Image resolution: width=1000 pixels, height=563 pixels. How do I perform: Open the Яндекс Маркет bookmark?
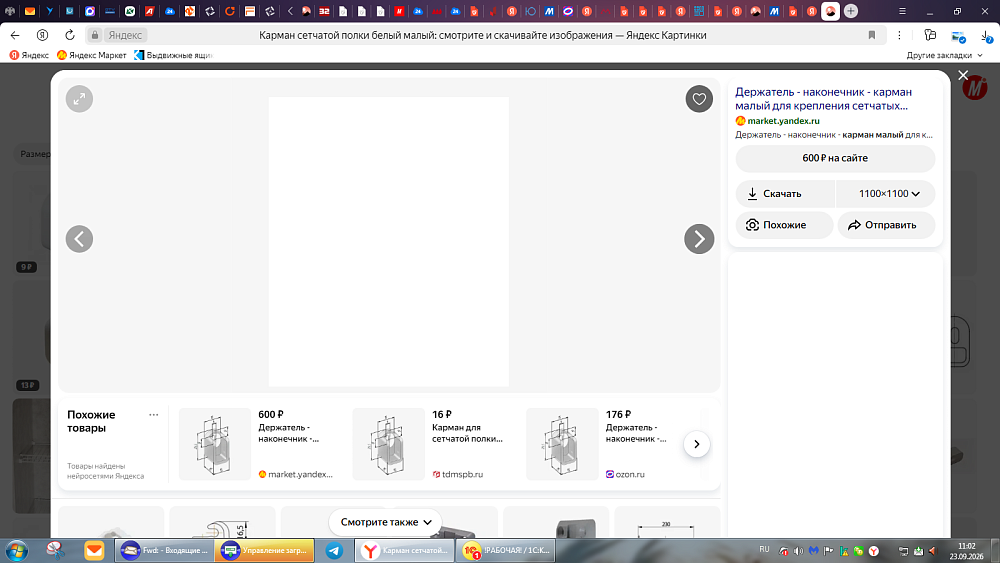click(x=92, y=55)
